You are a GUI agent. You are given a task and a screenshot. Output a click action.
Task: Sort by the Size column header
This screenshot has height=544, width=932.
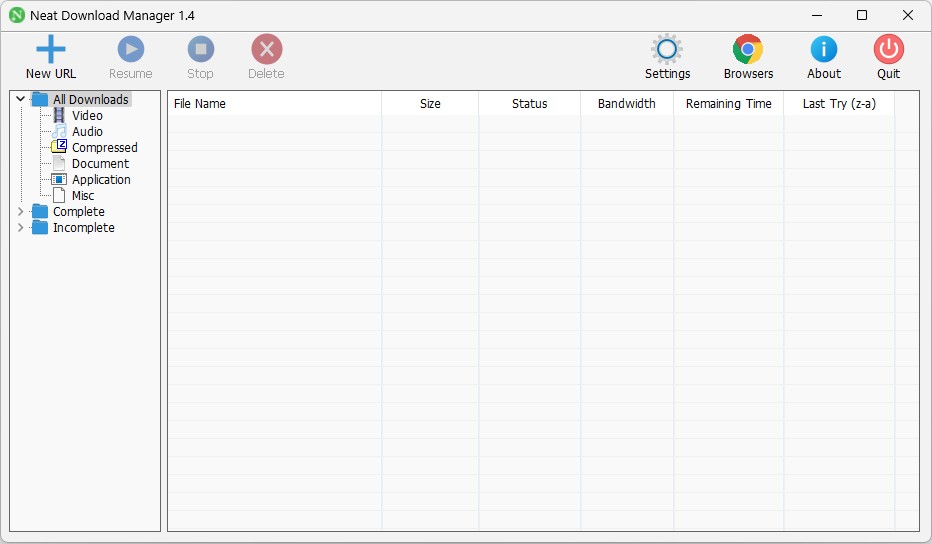coord(430,103)
